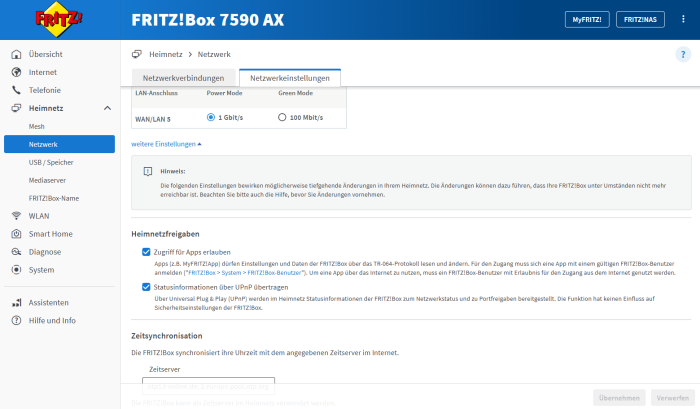Open the FRITZ!NAS button

641,19
